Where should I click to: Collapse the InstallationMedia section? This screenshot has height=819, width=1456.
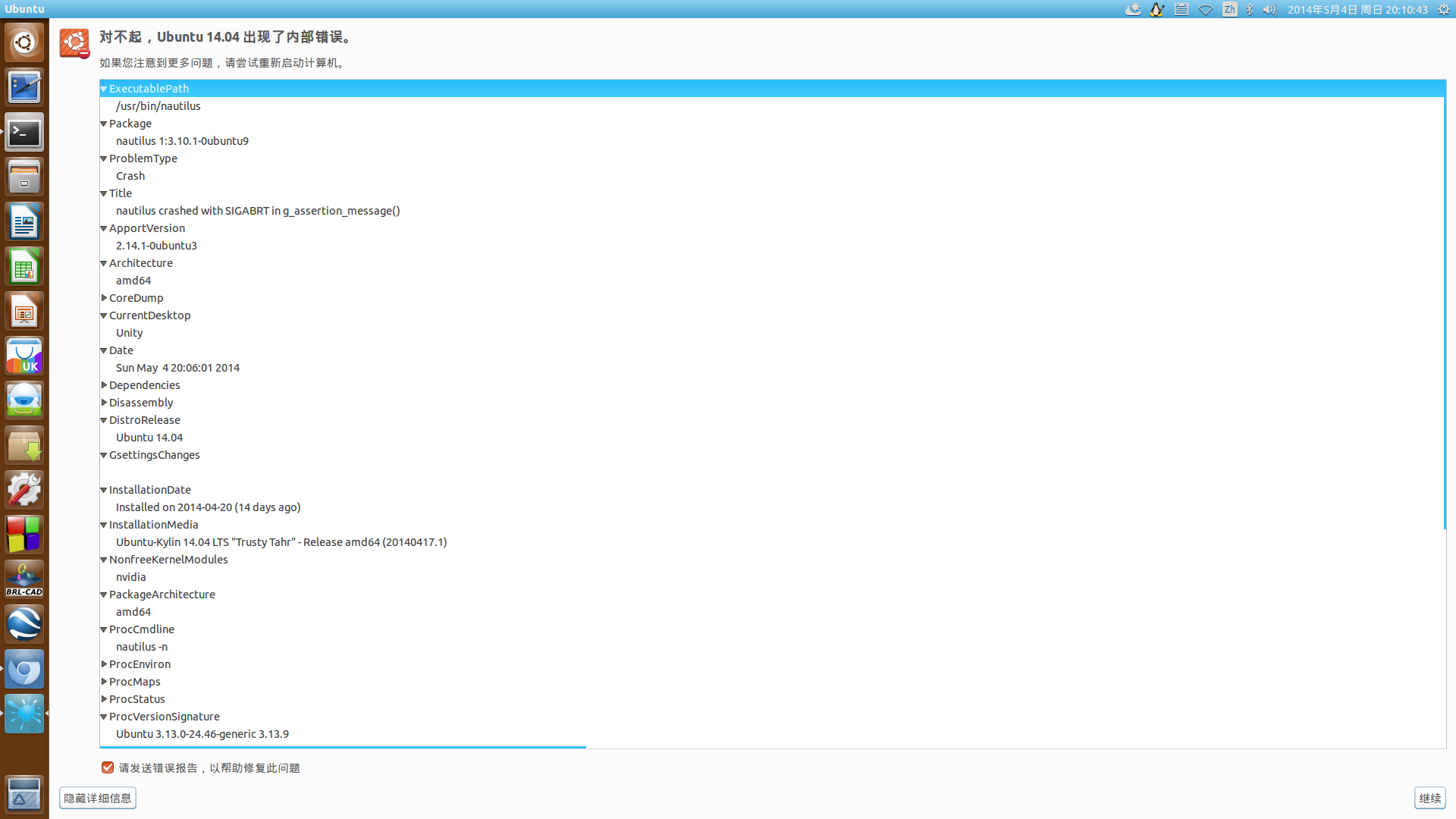[104, 525]
